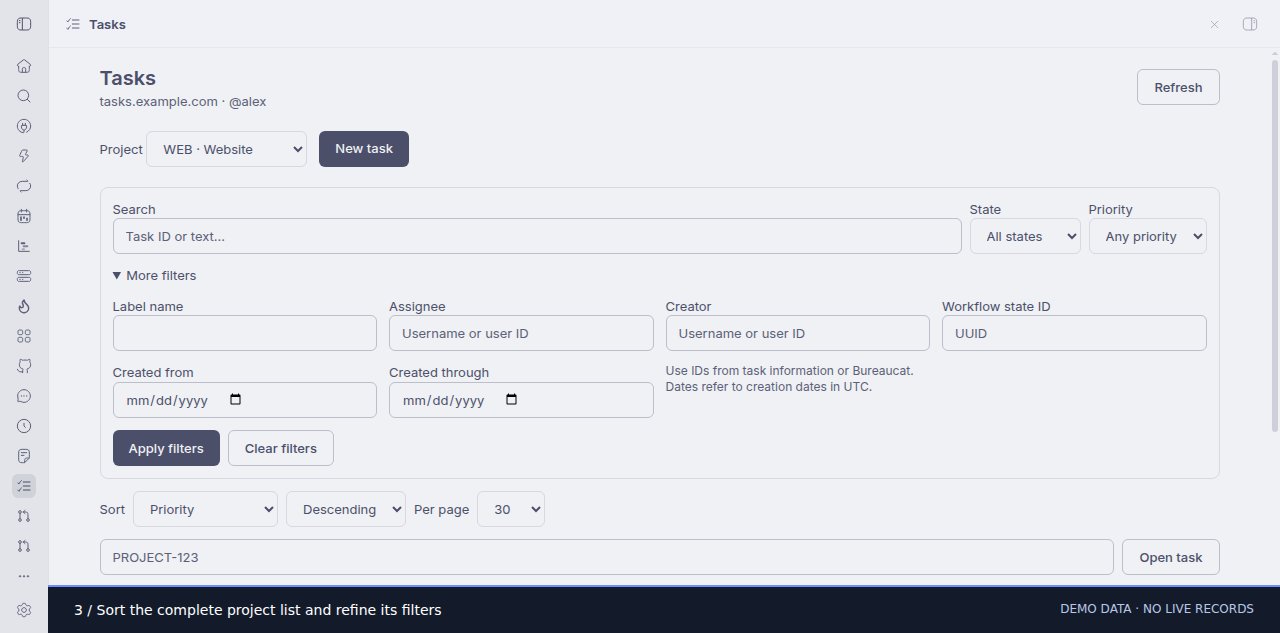Open calendar picker in Created from field
The image size is (1280, 633).
point(236,399)
